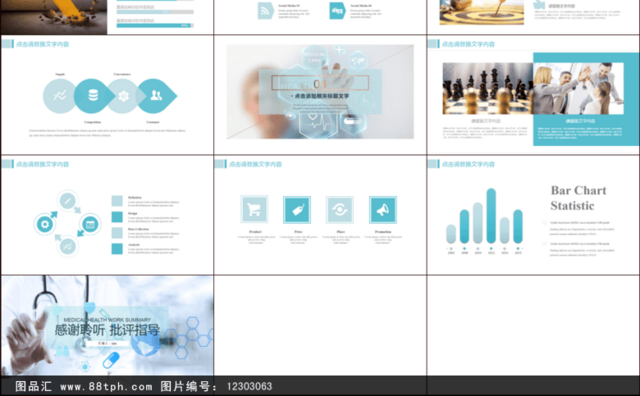Image resolution: width=640 pixels, height=396 pixels.
Task: Click the digg hexagon icon
Action: 338,11
